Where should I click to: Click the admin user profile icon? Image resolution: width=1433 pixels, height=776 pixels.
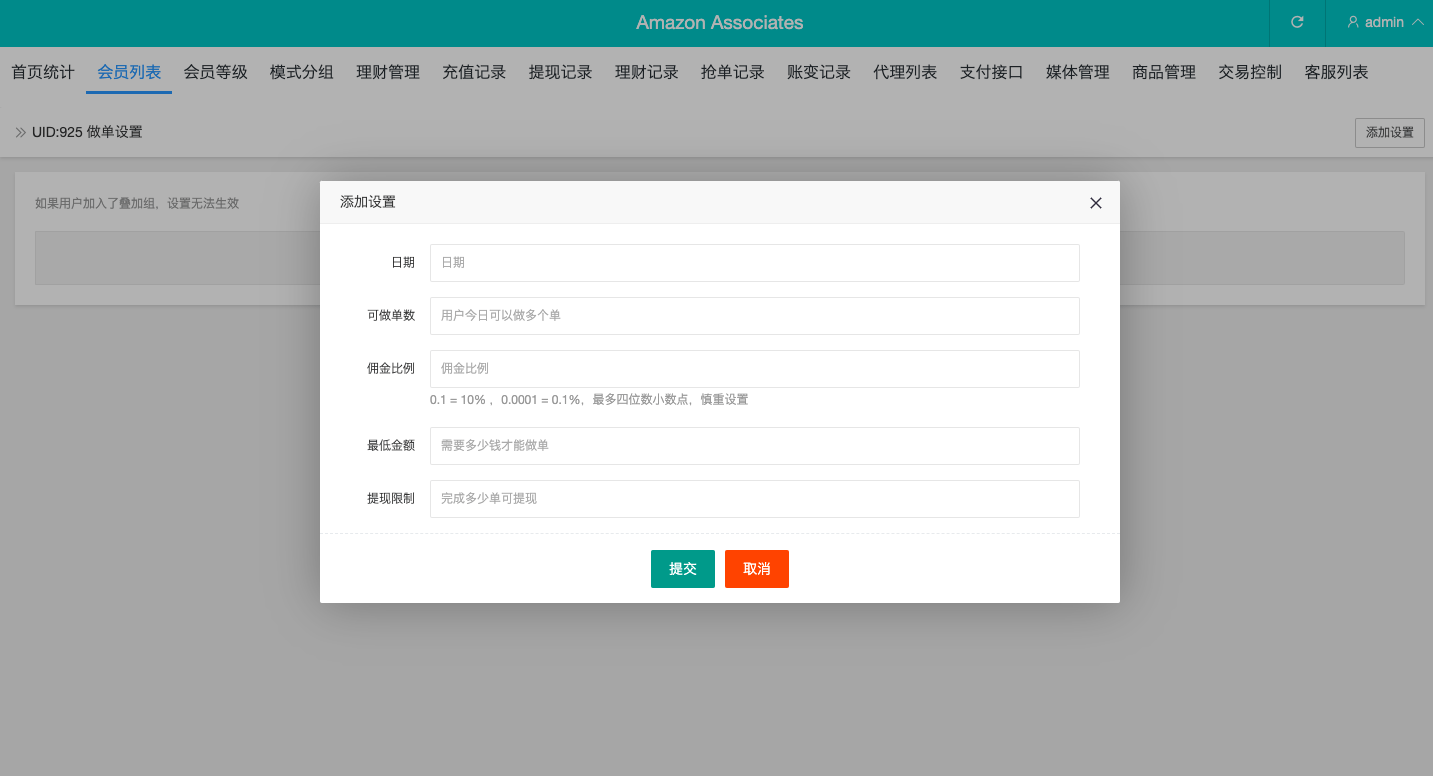[x=1352, y=22]
